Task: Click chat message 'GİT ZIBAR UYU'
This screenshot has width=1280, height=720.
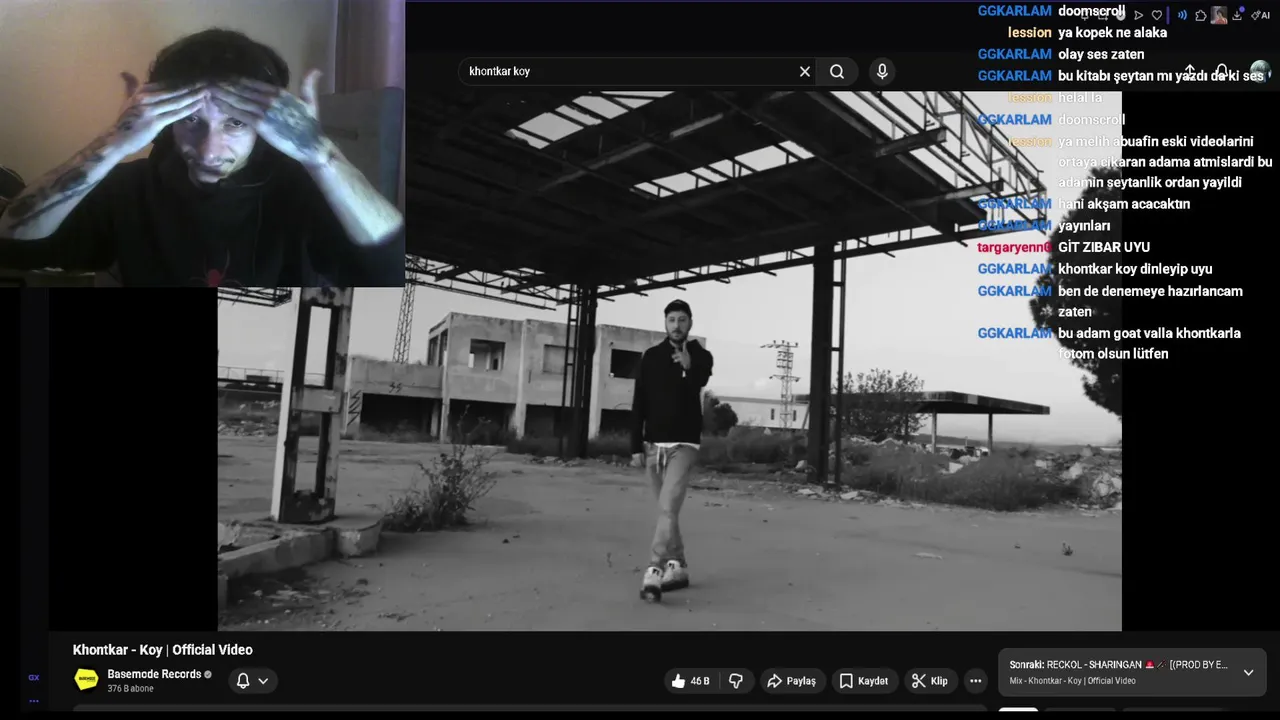Action: point(1103,247)
